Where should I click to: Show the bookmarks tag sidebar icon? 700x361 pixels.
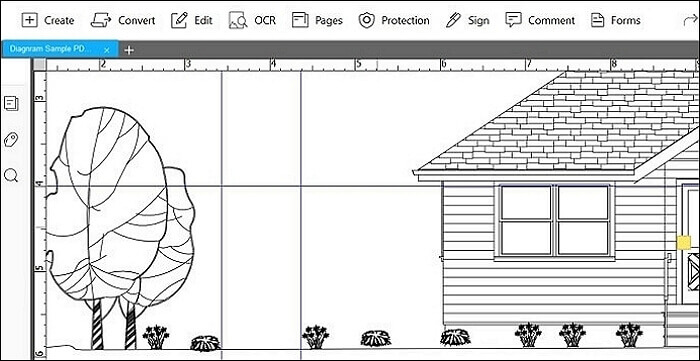pos(11,140)
